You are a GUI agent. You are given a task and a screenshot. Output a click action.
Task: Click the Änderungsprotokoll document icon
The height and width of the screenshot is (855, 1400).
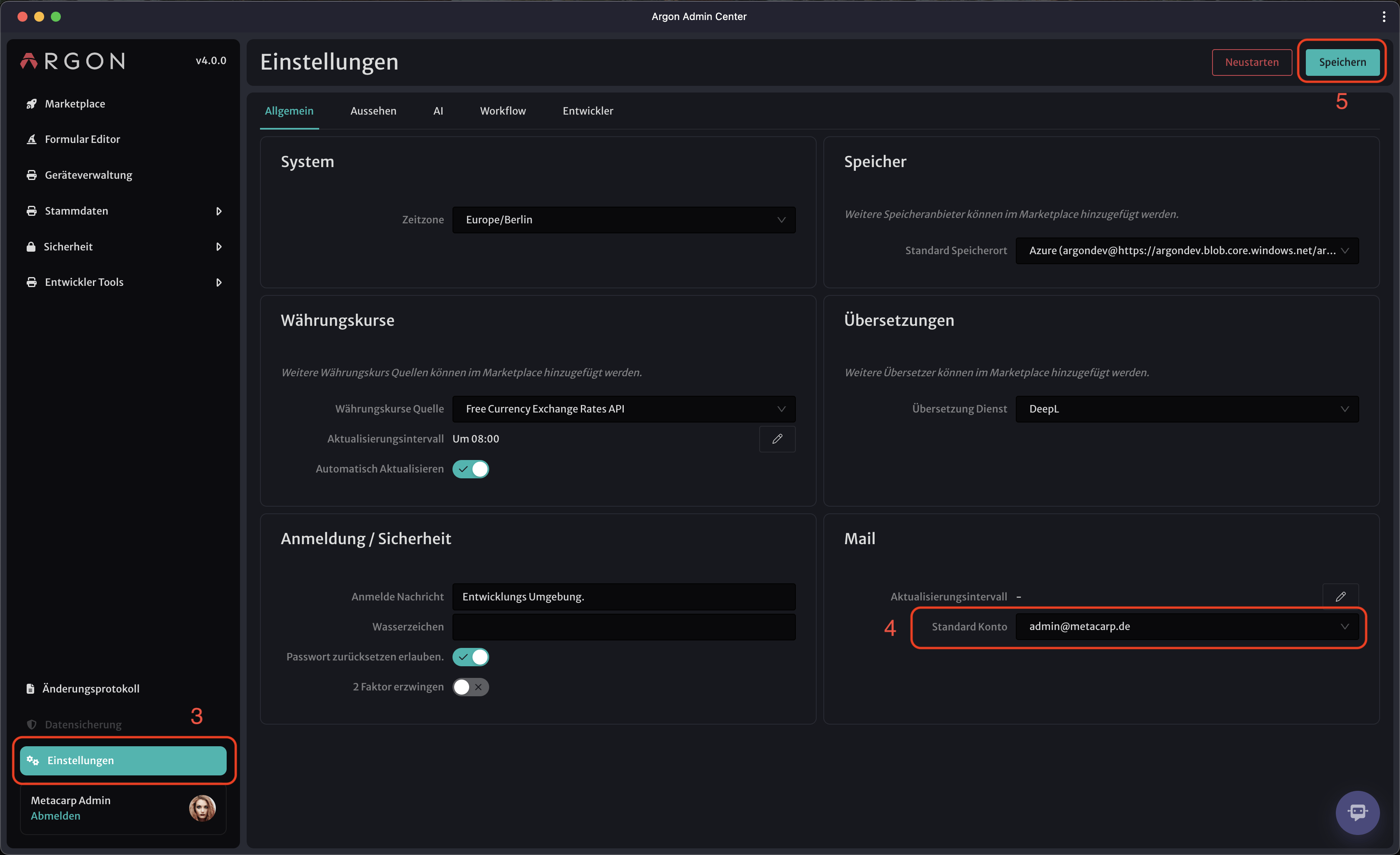(31, 689)
